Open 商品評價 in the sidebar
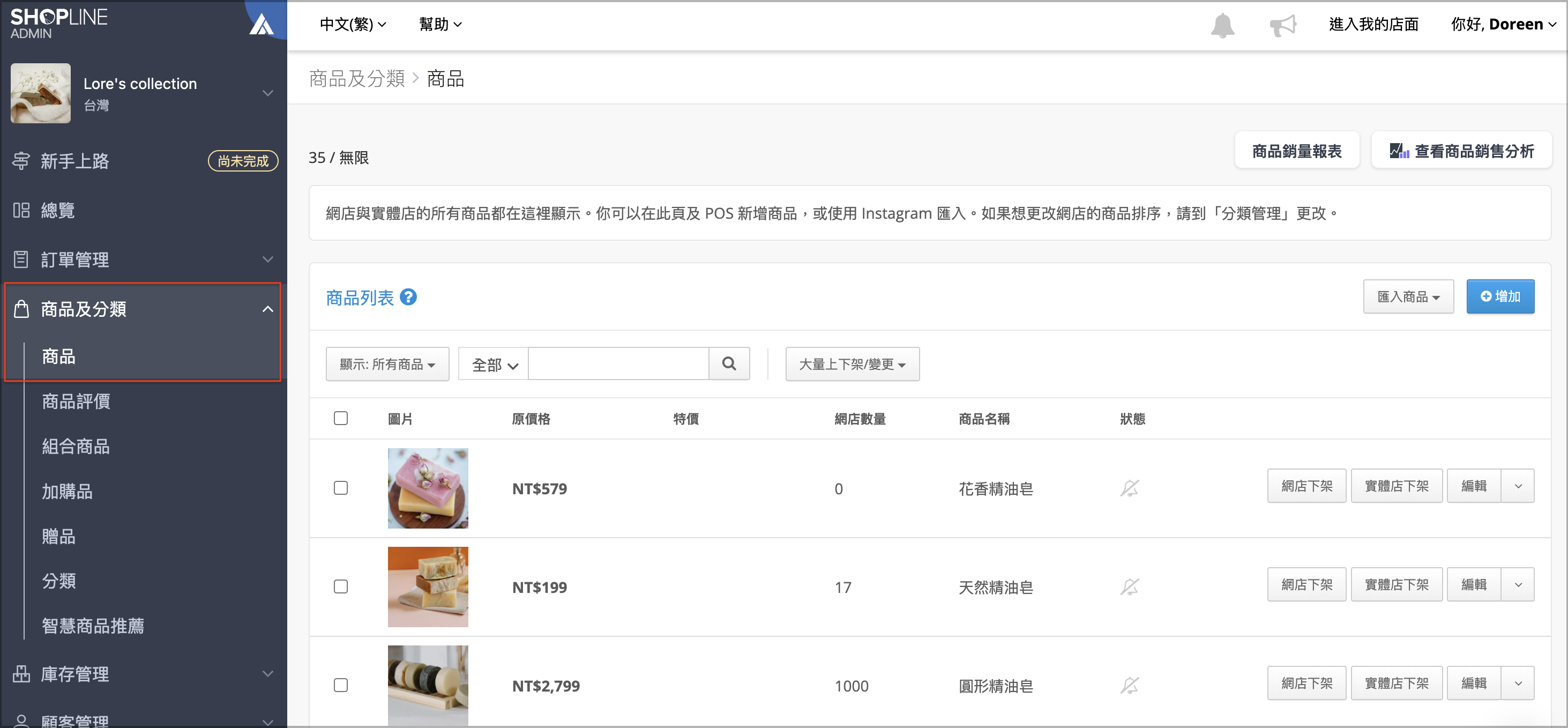The width and height of the screenshot is (1568, 728). pyautogui.click(x=76, y=401)
